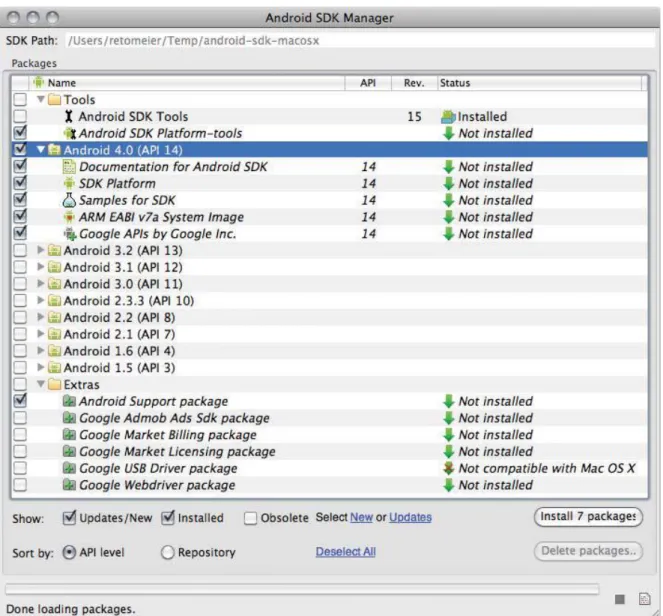Click the Samples for SDK flask icon
The width and height of the screenshot is (663, 616).
pyautogui.click(x=69, y=200)
